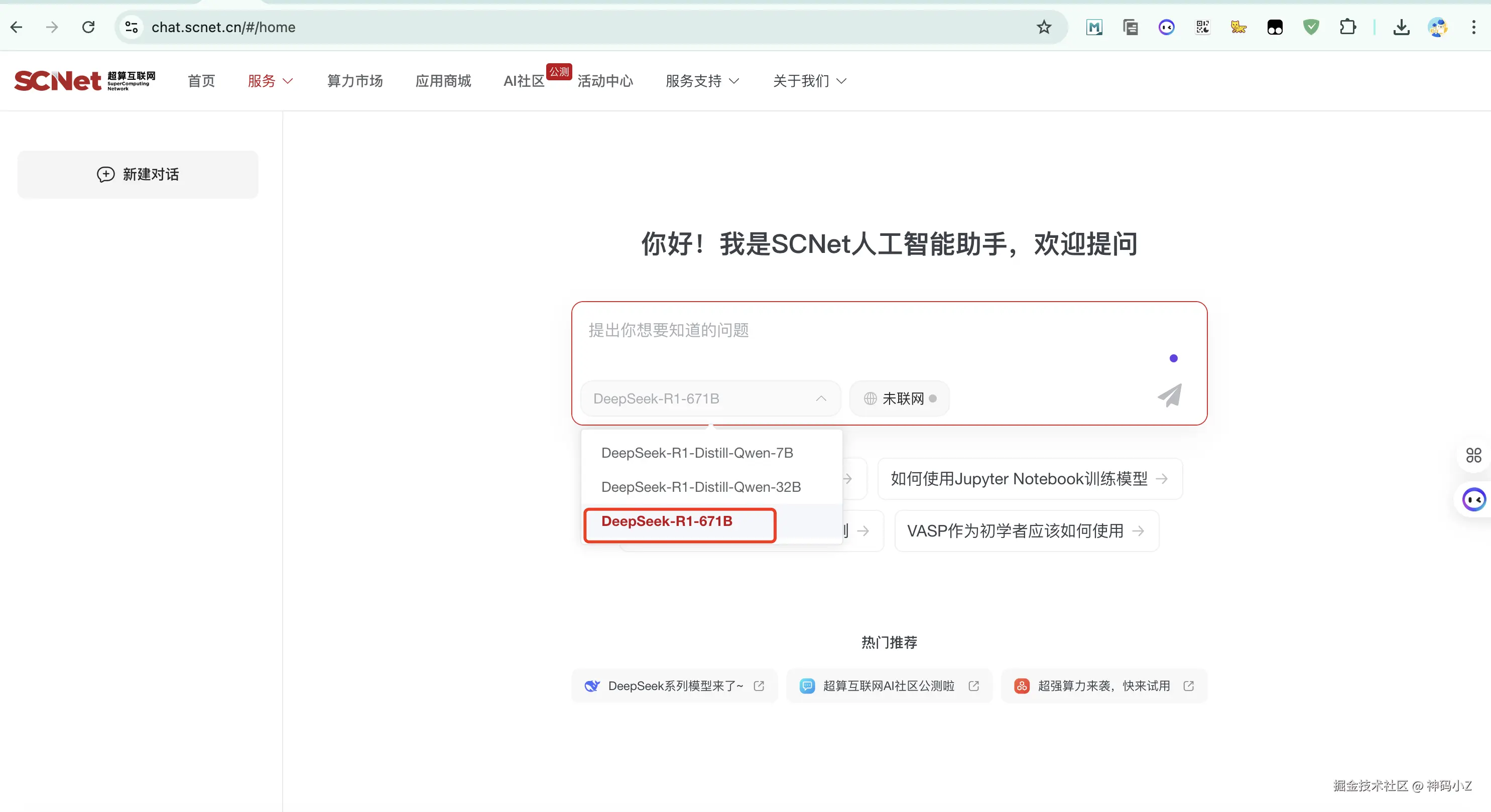Open the QR code extension icon
The width and height of the screenshot is (1491, 812).
tap(1202, 27)
